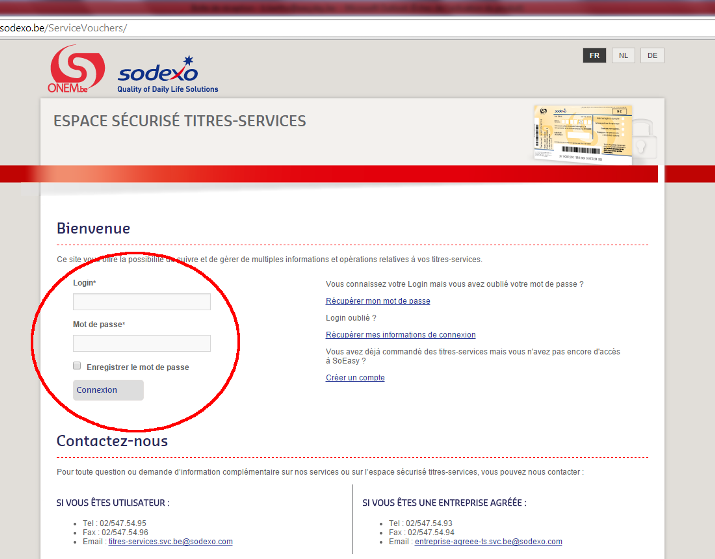Select ESPACE SÉCURISÉ TITRES-SERVICES title
This screenshot has height=559, width=715.
point(180,121)
